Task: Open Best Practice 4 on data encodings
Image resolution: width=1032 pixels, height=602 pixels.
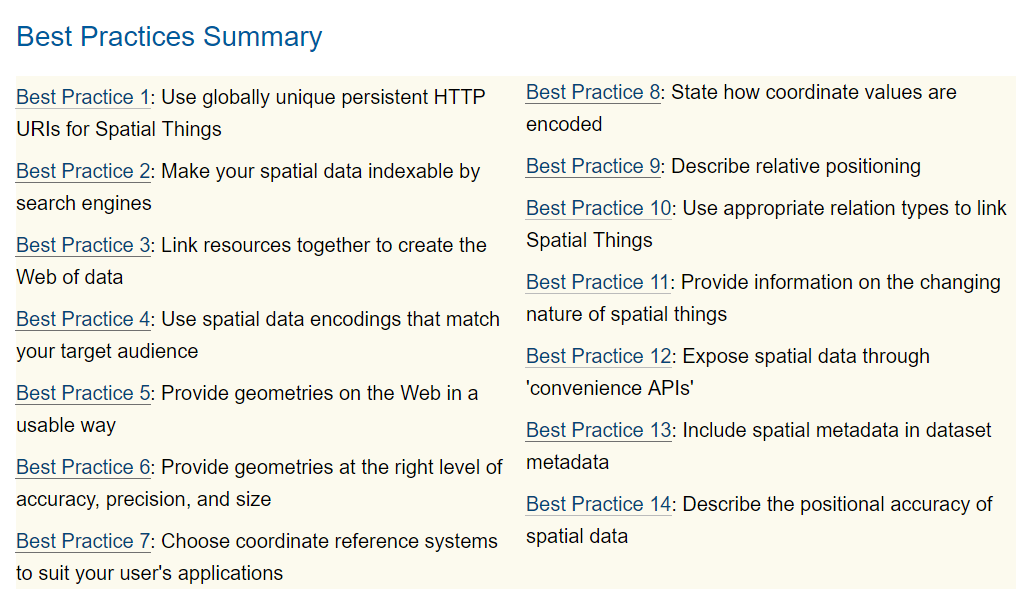Action: (x=82, y=319)
